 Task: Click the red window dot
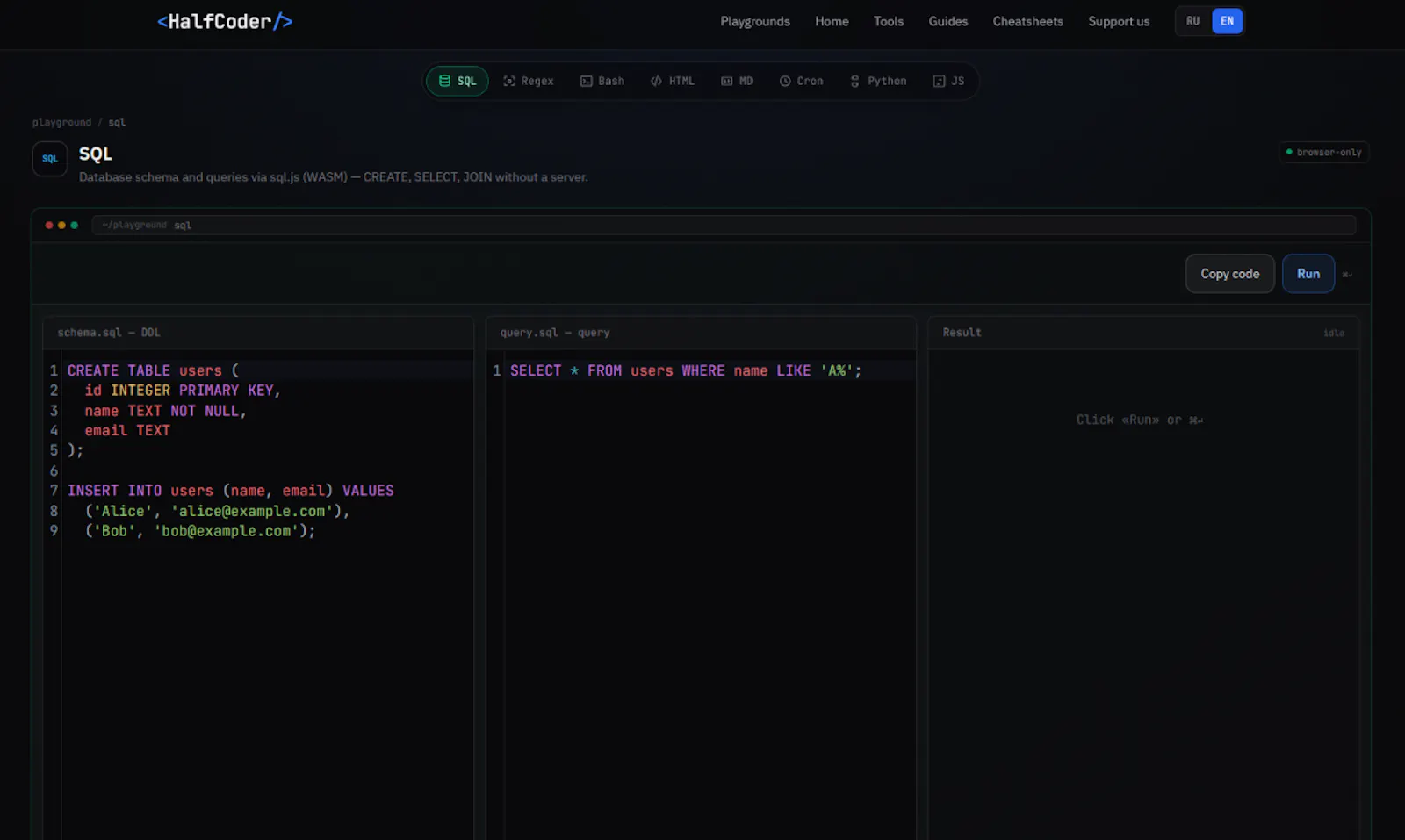(49, 225)
